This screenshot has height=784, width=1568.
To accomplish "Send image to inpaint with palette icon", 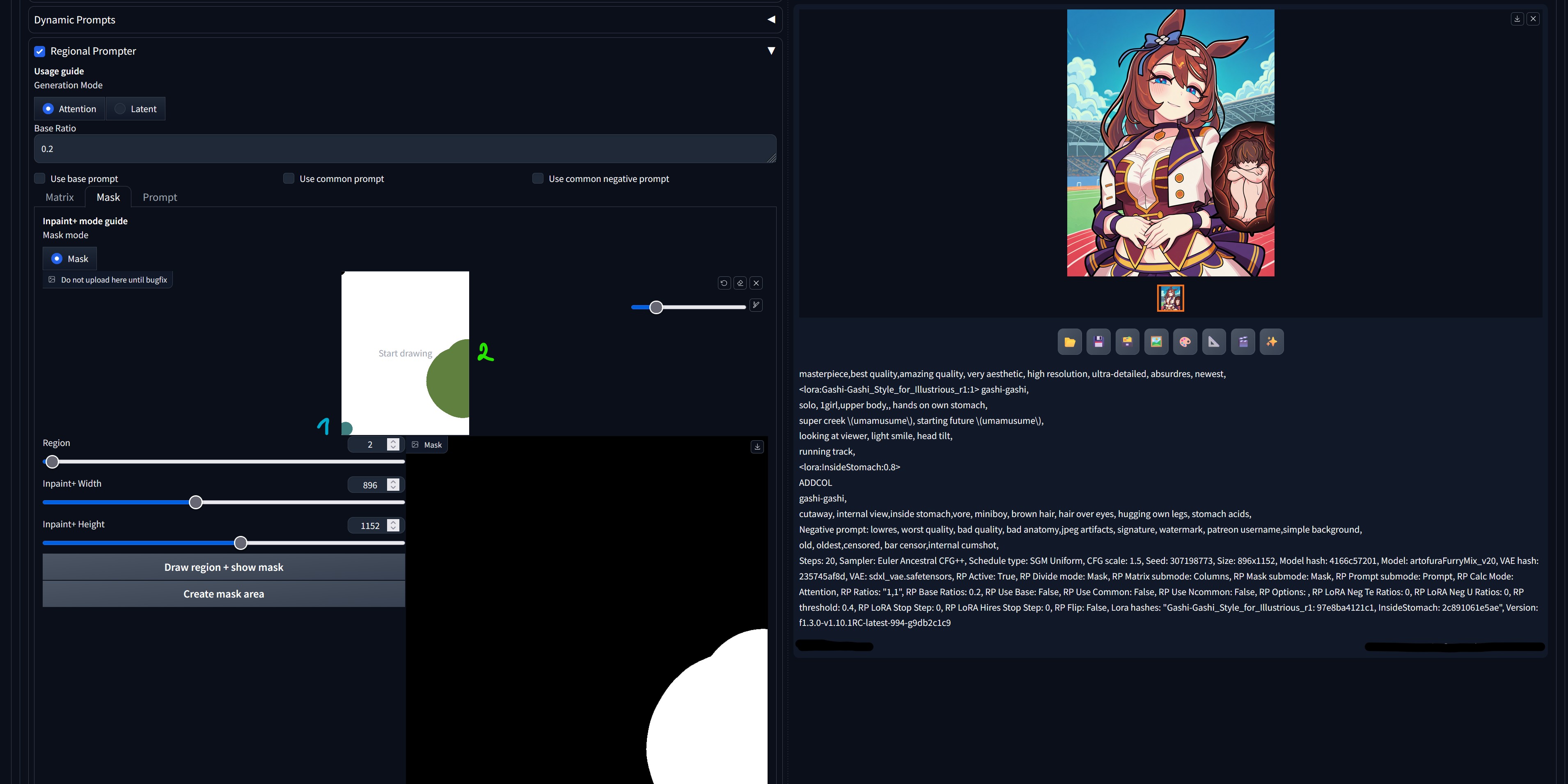I will pyautogui.click(x=1185, y=342).
